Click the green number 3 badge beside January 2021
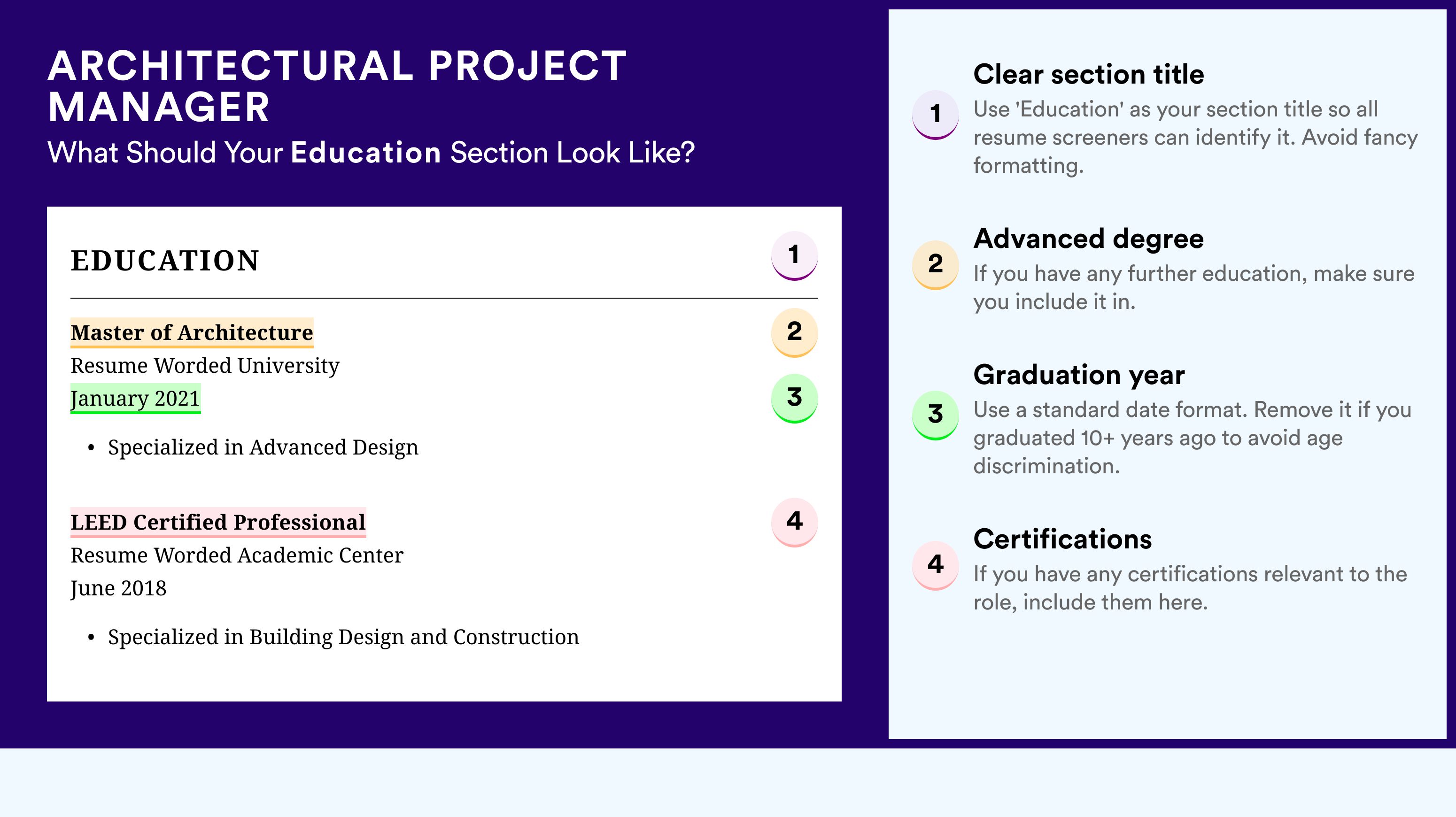Screen dimensions: 1456x817 click(794, 398)
